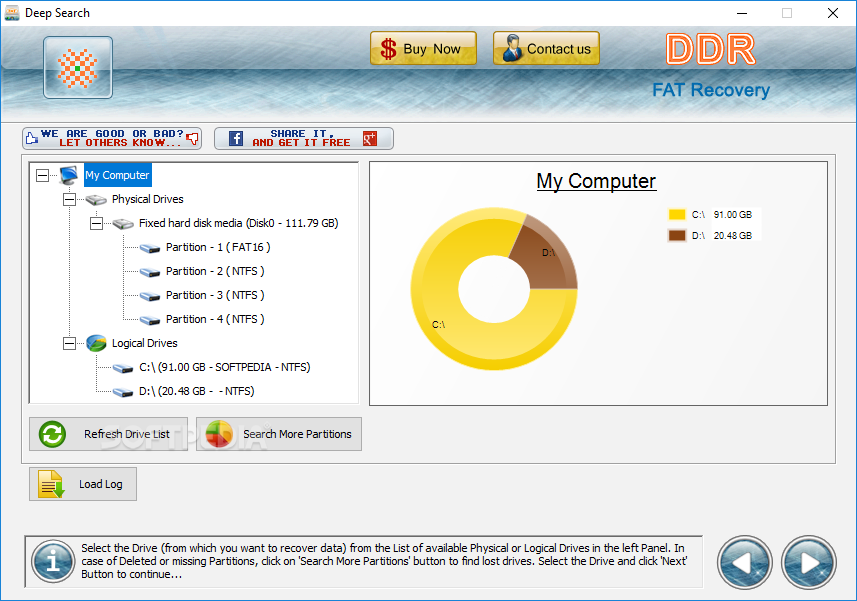Go back with the left arrow button

point(744,563)
